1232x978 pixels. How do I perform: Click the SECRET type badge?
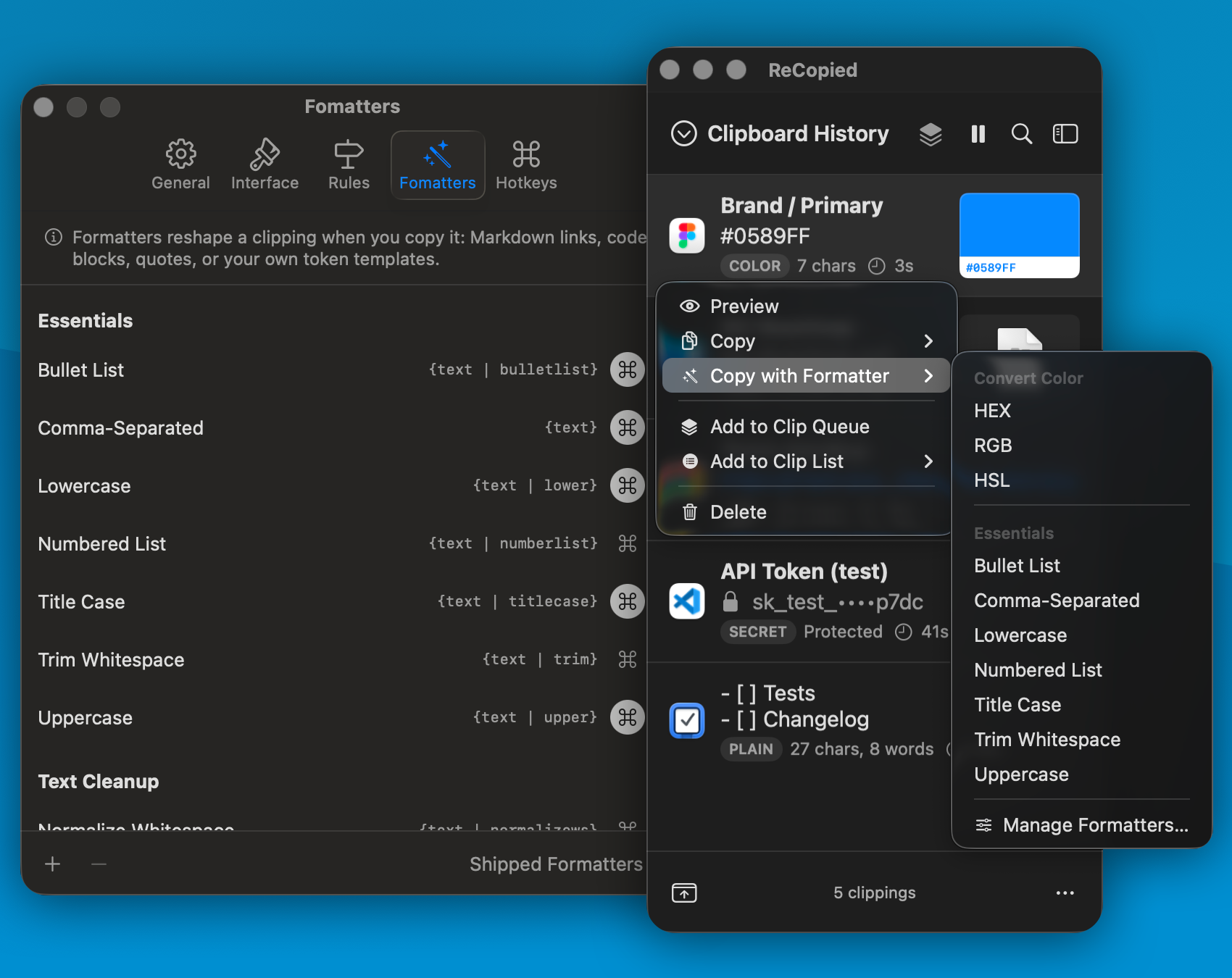[757, 632]
